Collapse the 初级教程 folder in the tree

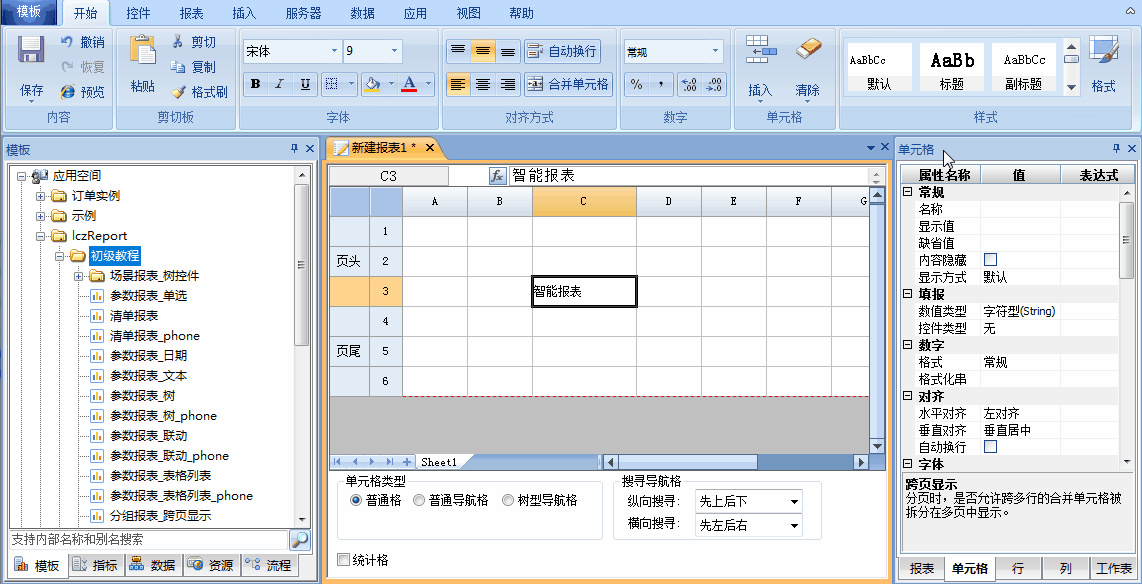[x=60, y=256]
